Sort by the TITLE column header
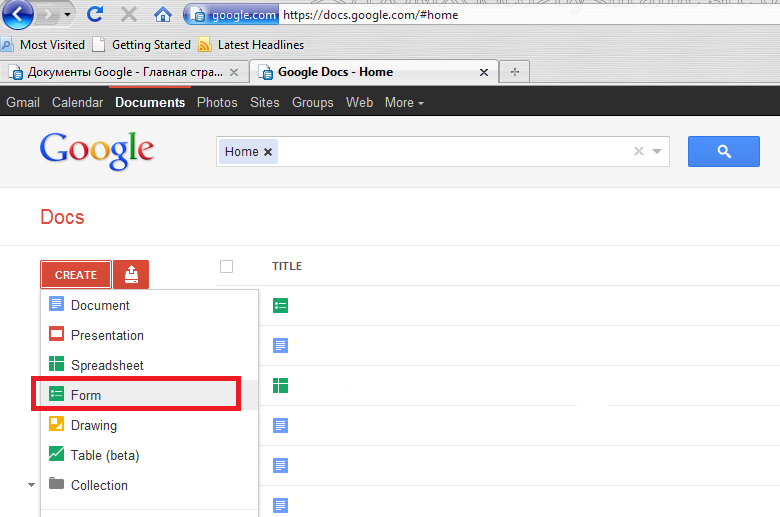The image size is (780, 517). point(287,266)
